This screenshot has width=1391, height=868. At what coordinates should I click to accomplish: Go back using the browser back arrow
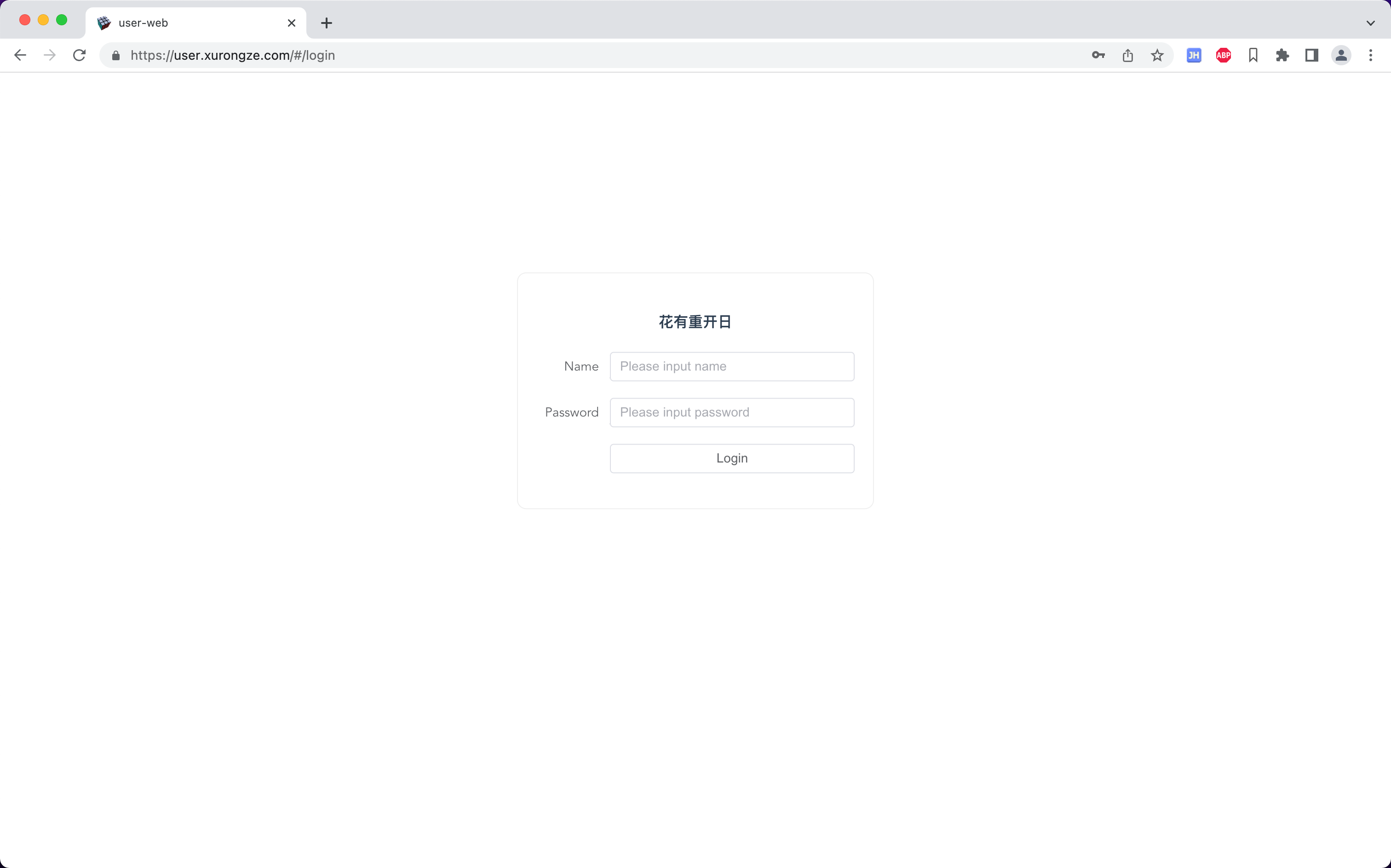(x=20, y=55)
